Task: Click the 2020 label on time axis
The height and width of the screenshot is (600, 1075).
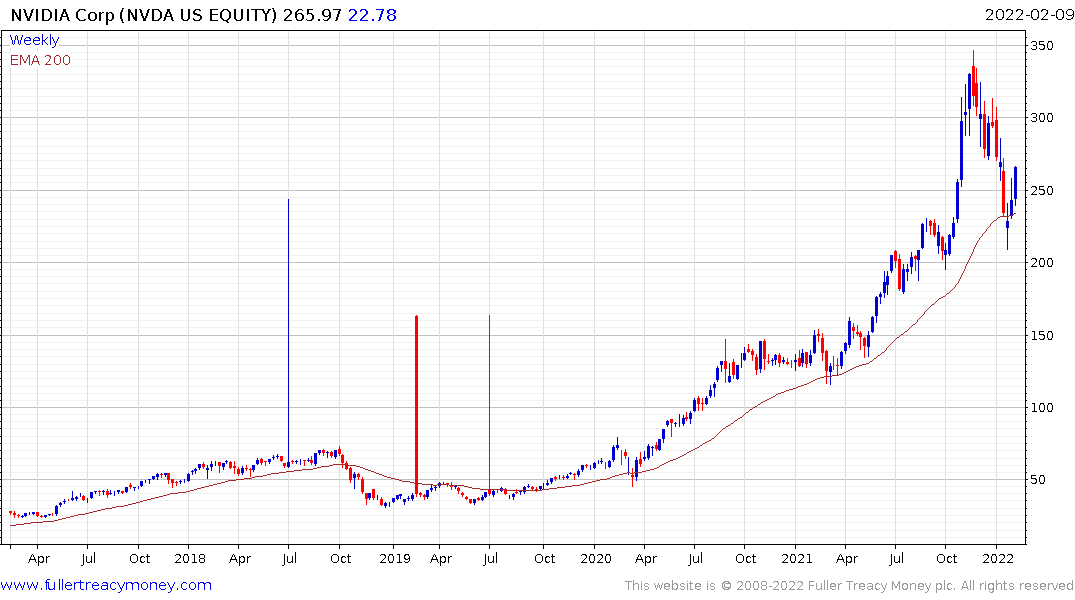Action: (x=596, y=558)
